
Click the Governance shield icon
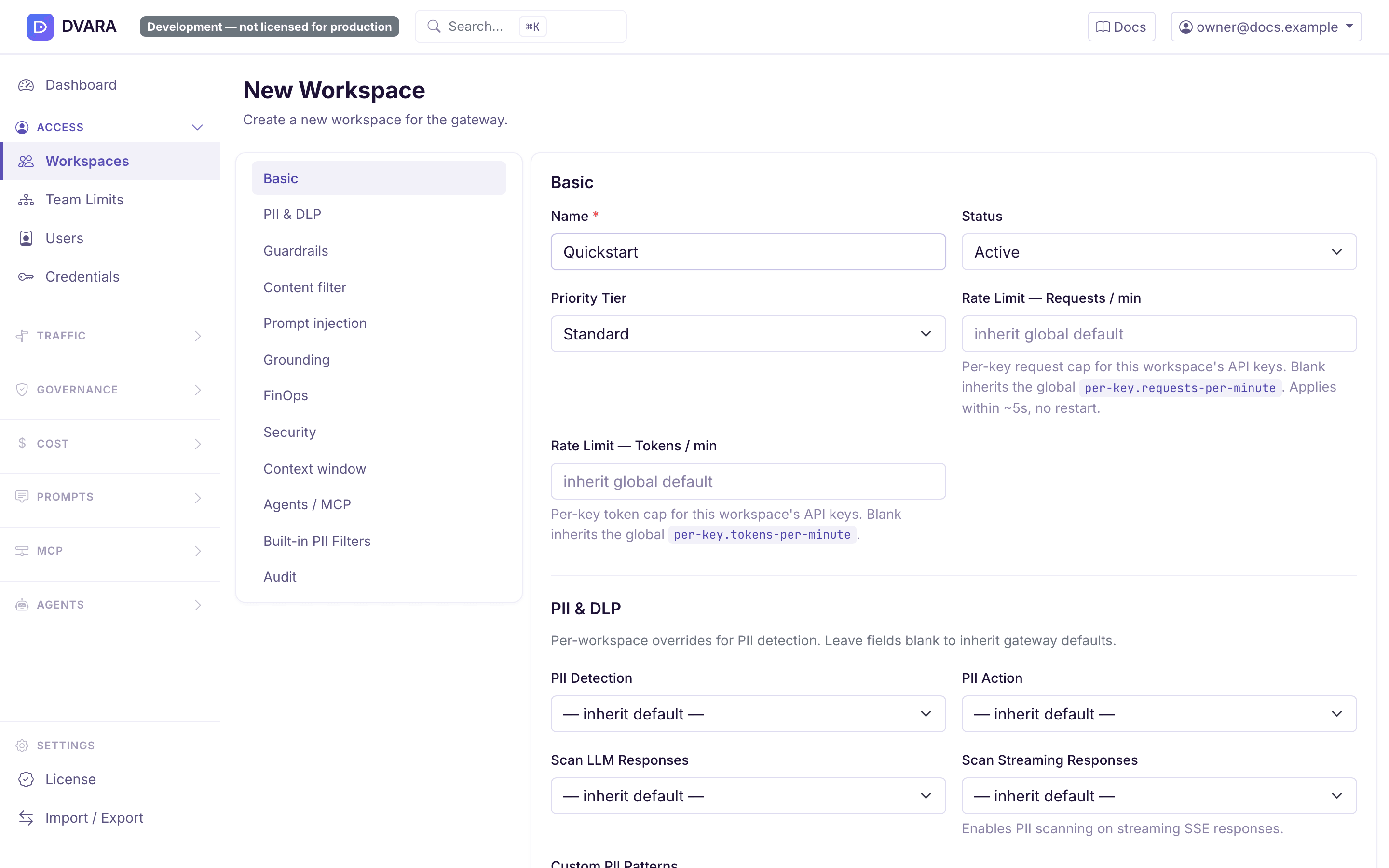click(x=22, y=390)
